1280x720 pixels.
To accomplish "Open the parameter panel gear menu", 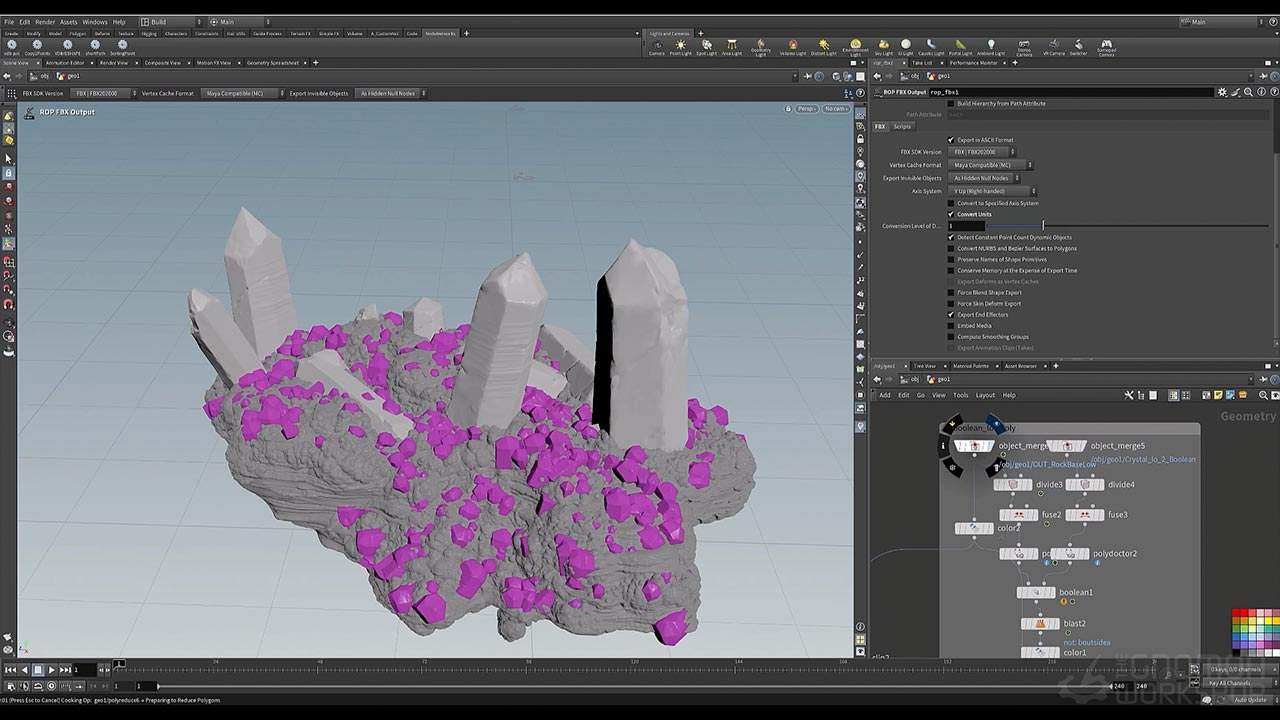I will [x=1222, y=92].
